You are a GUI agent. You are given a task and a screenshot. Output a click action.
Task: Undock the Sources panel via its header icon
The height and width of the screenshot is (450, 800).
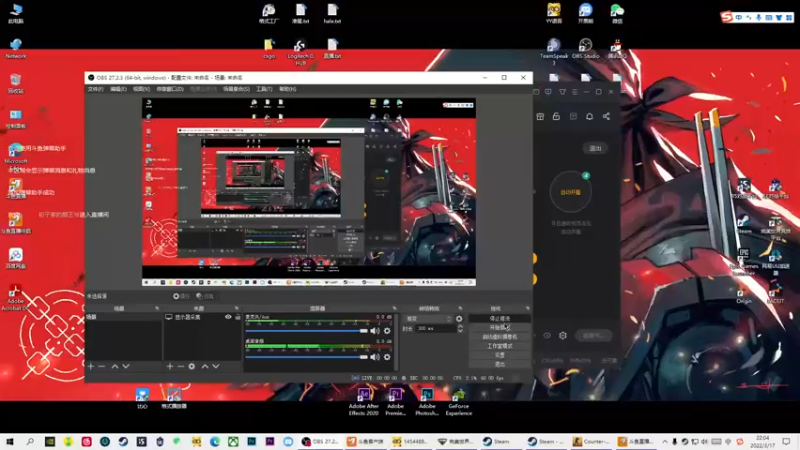[x=236, y=308]
